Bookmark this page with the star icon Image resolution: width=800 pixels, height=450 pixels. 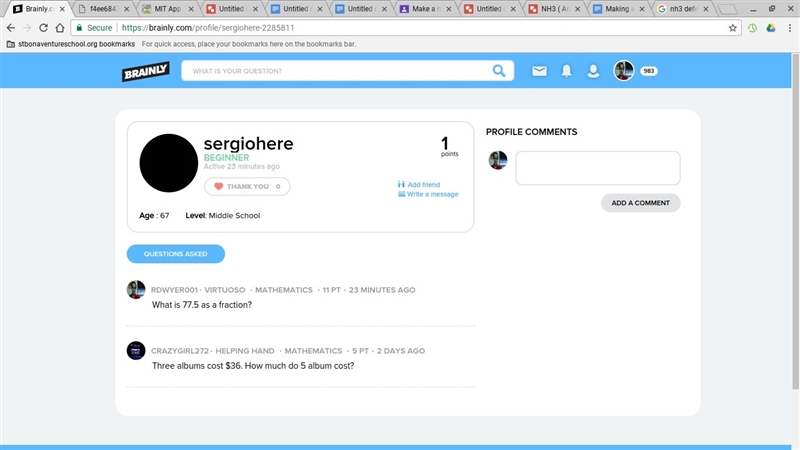[x=733, y=28]
